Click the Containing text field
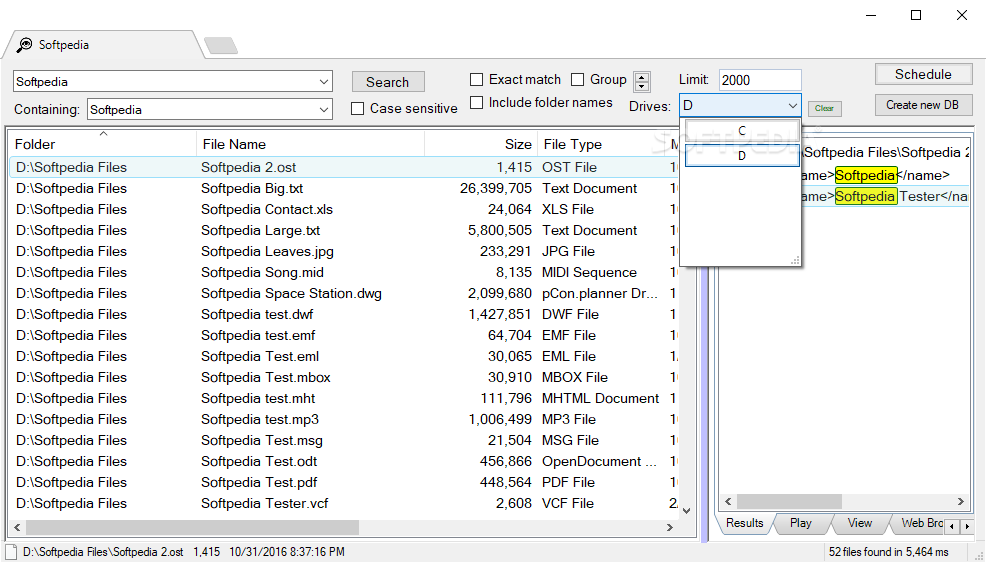The image size is (986, 563). click(202, 109)
